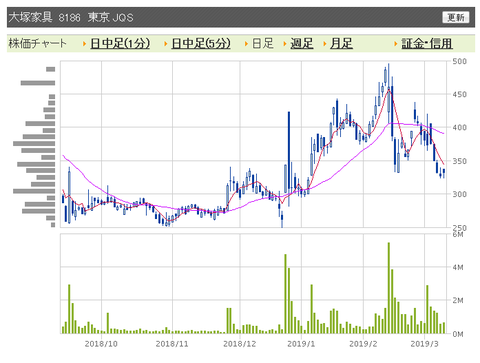This screenshot has height=363, width=480.
Task: Click the 450 price axis label
Action: pyautogui.click(x=459, y=94)
